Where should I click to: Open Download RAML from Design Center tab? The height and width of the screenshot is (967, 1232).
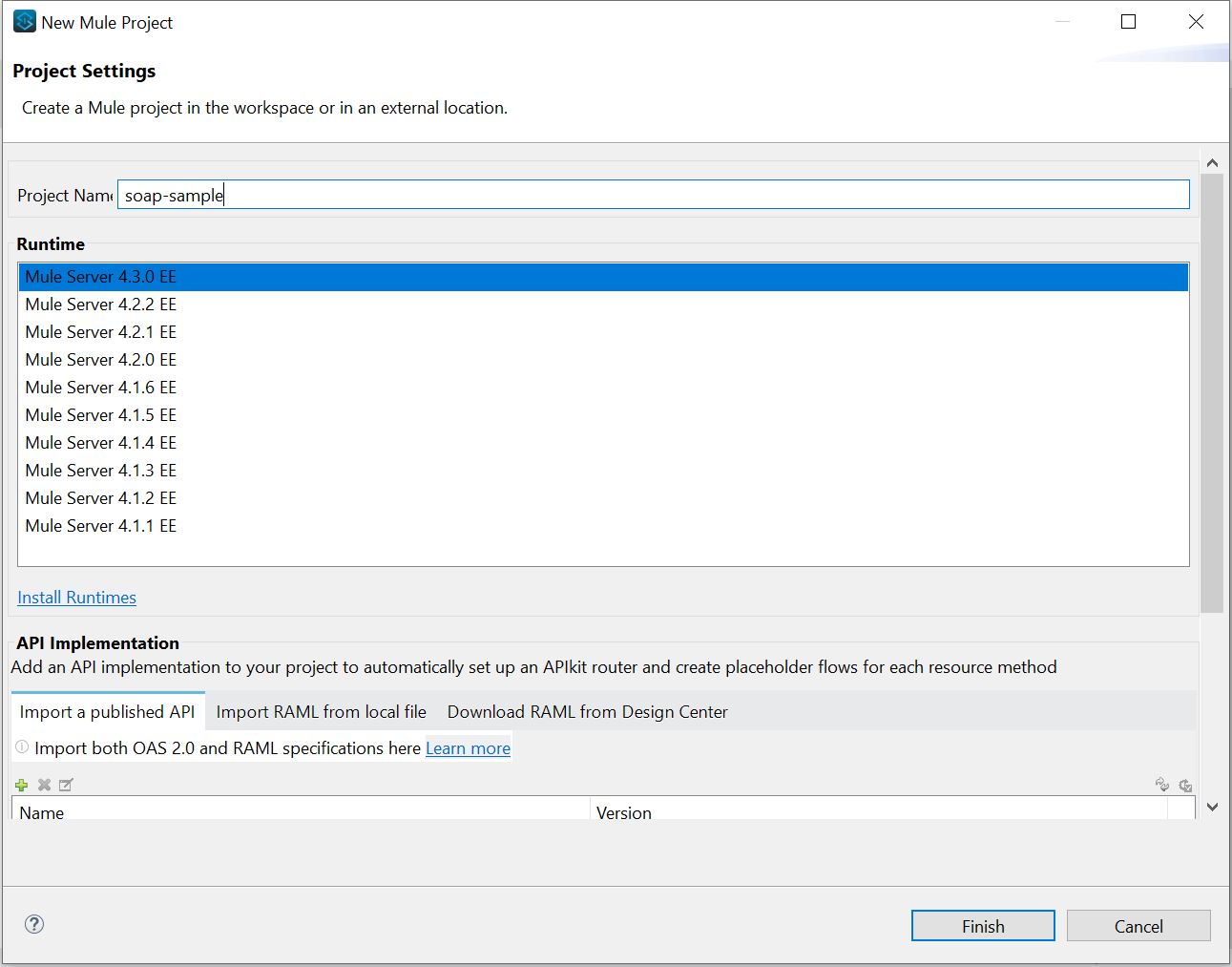[587, 712]
